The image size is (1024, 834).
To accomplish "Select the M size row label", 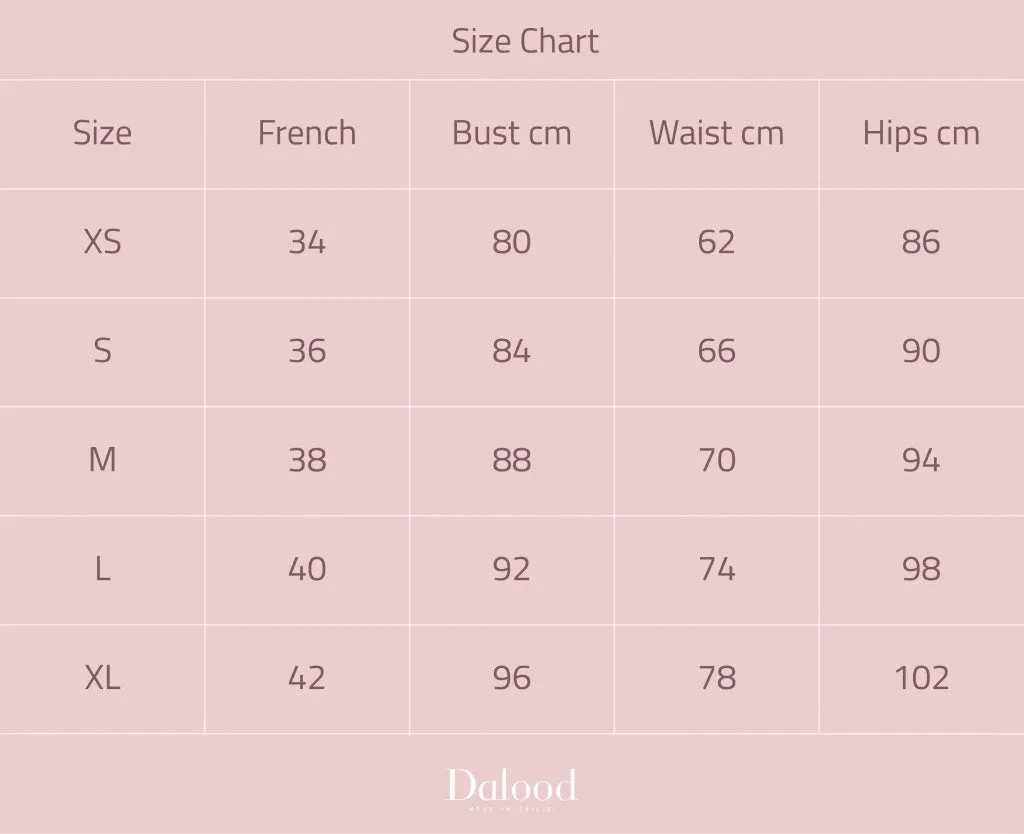I will click(x=103, y=460).
